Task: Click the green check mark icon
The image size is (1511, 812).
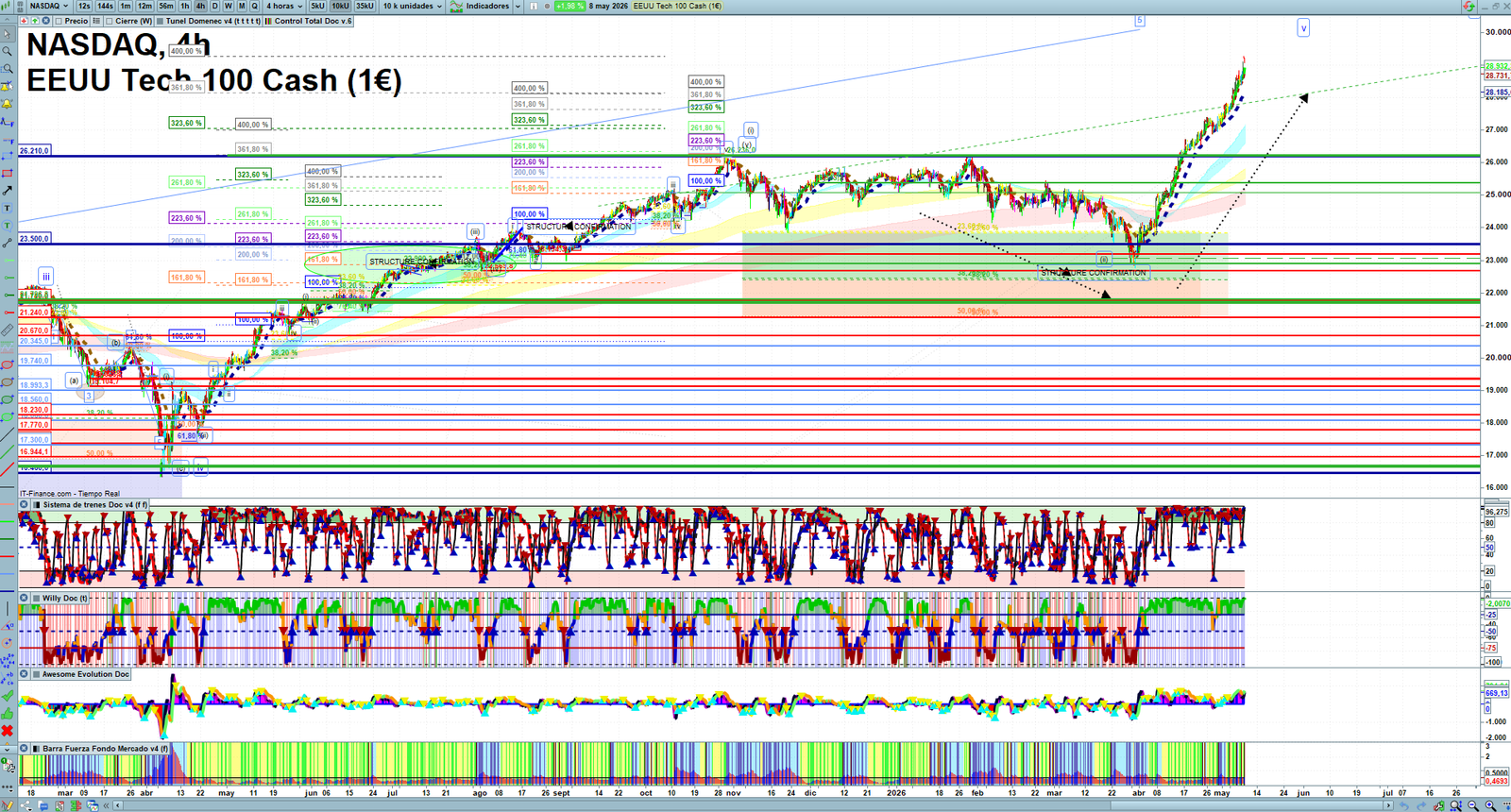Action: point(8,697)
